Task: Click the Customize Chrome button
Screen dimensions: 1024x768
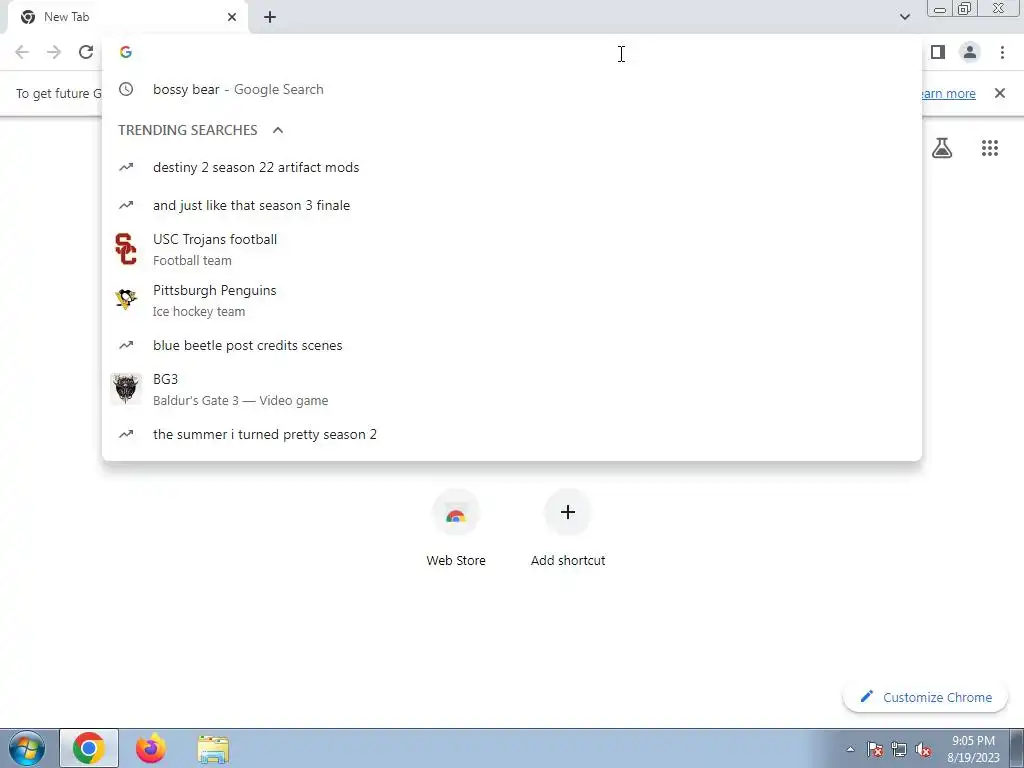Action: (925, 697)
